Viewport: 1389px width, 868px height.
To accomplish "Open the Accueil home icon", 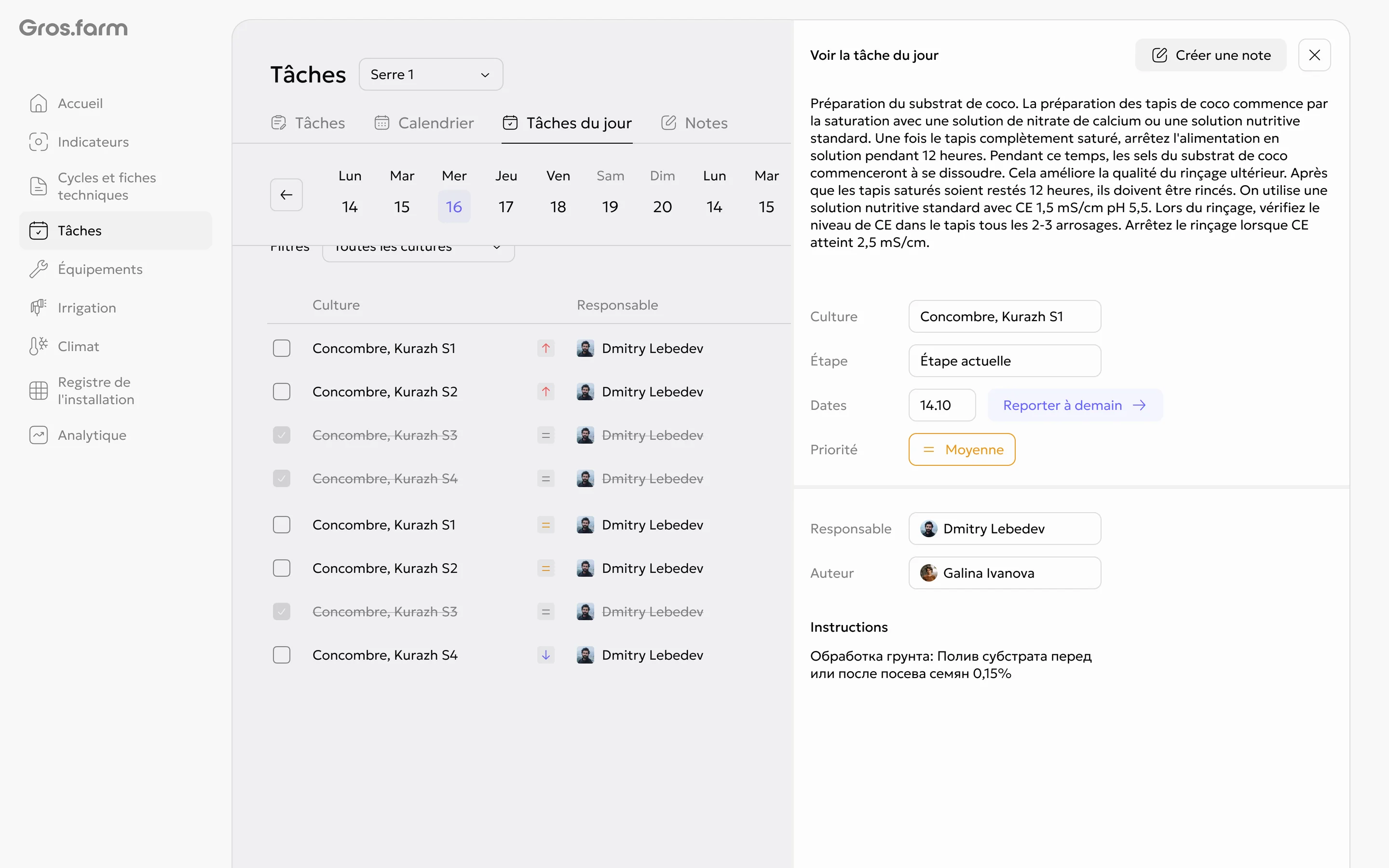I will click(39, 103).
